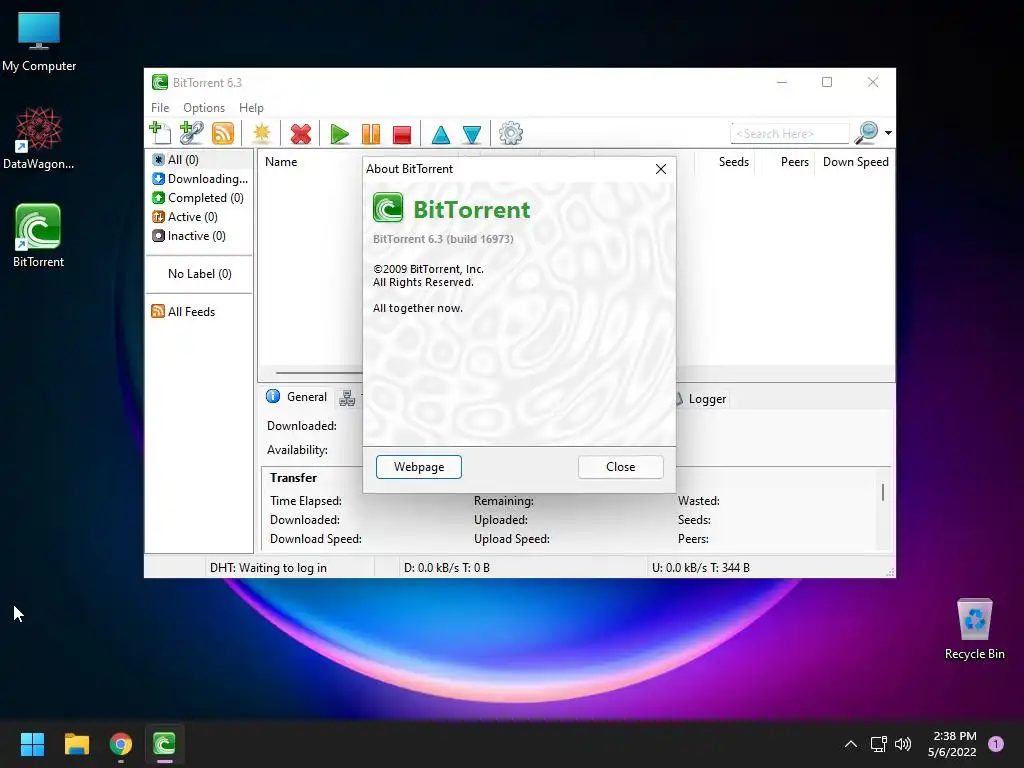Click the download speed status 'D: 0.0 kB/s'
Screen dimensions: 1024x768
coord(447,568)
